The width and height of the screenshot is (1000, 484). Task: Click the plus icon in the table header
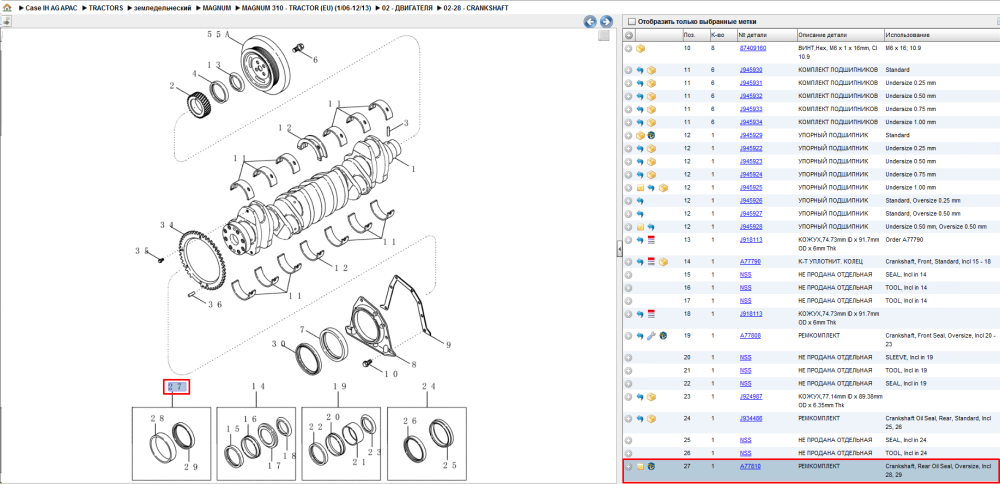[629, 35]
